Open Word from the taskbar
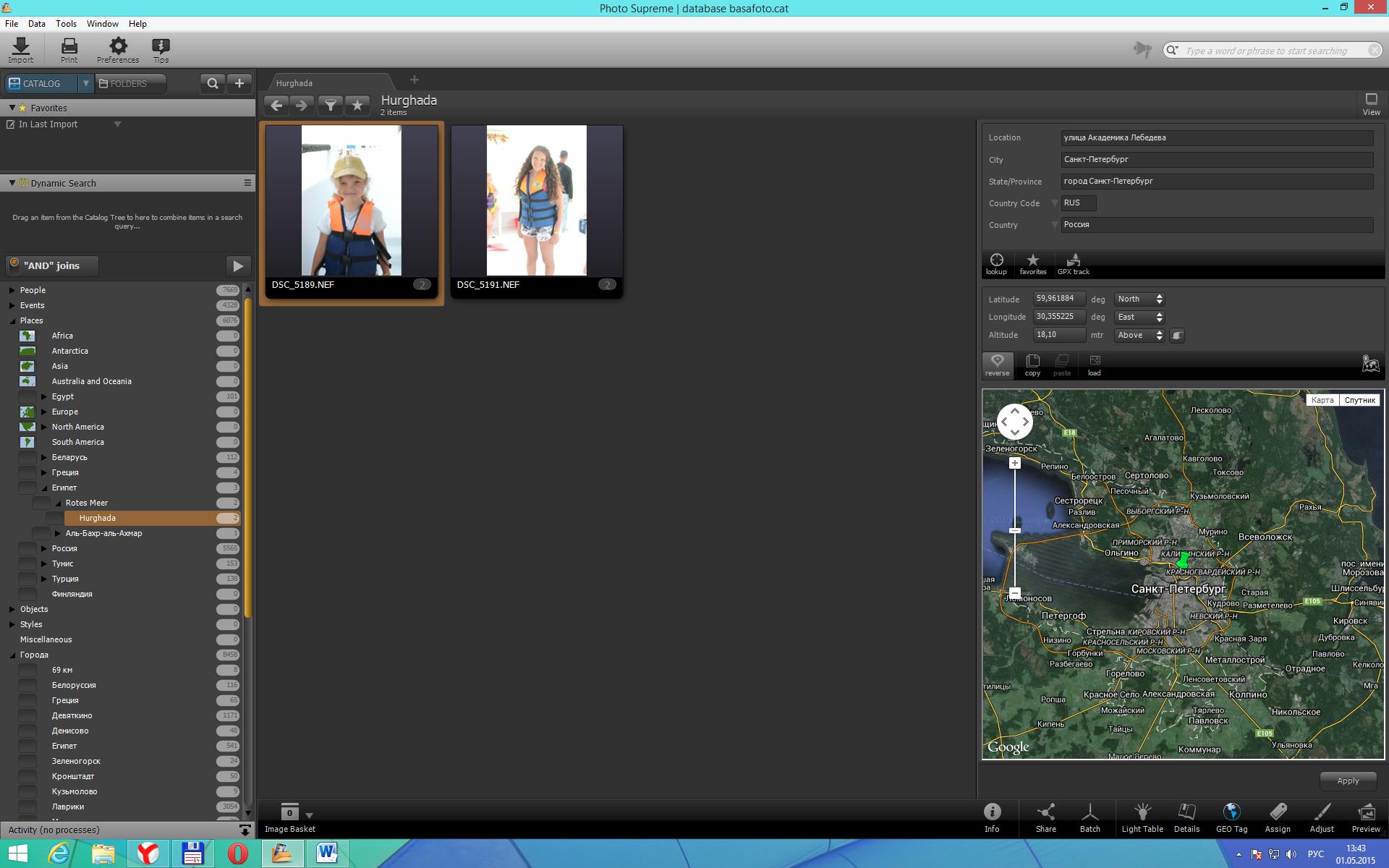Screen dimensions: 1389x868 pyautogui.click(x=327, y=854)
